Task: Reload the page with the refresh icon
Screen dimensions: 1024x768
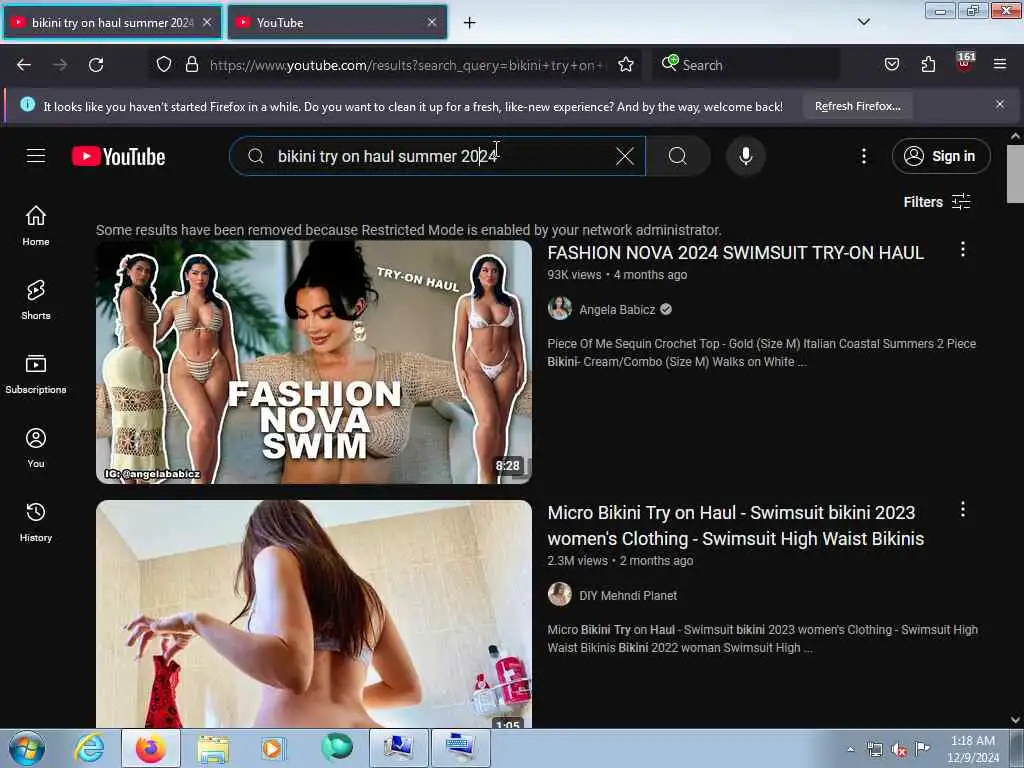Action: point(96,65)
